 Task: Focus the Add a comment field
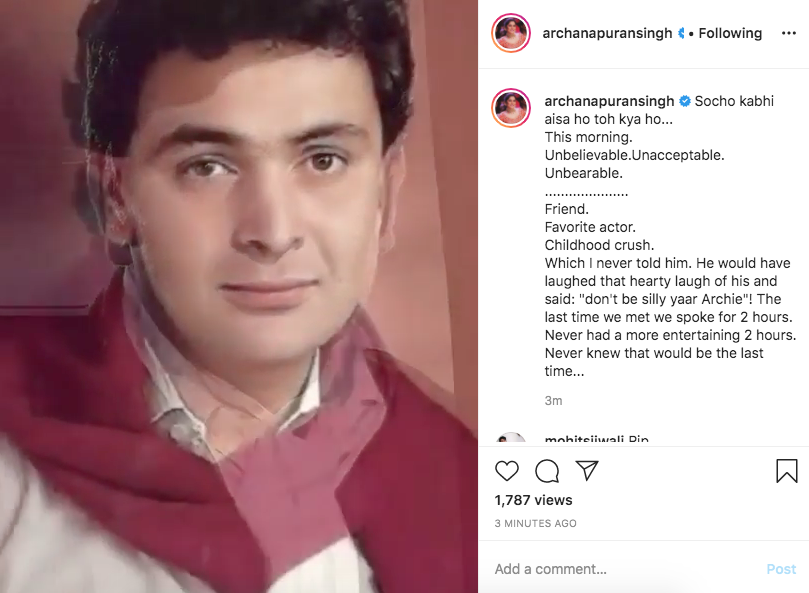[x=620, y=569]
